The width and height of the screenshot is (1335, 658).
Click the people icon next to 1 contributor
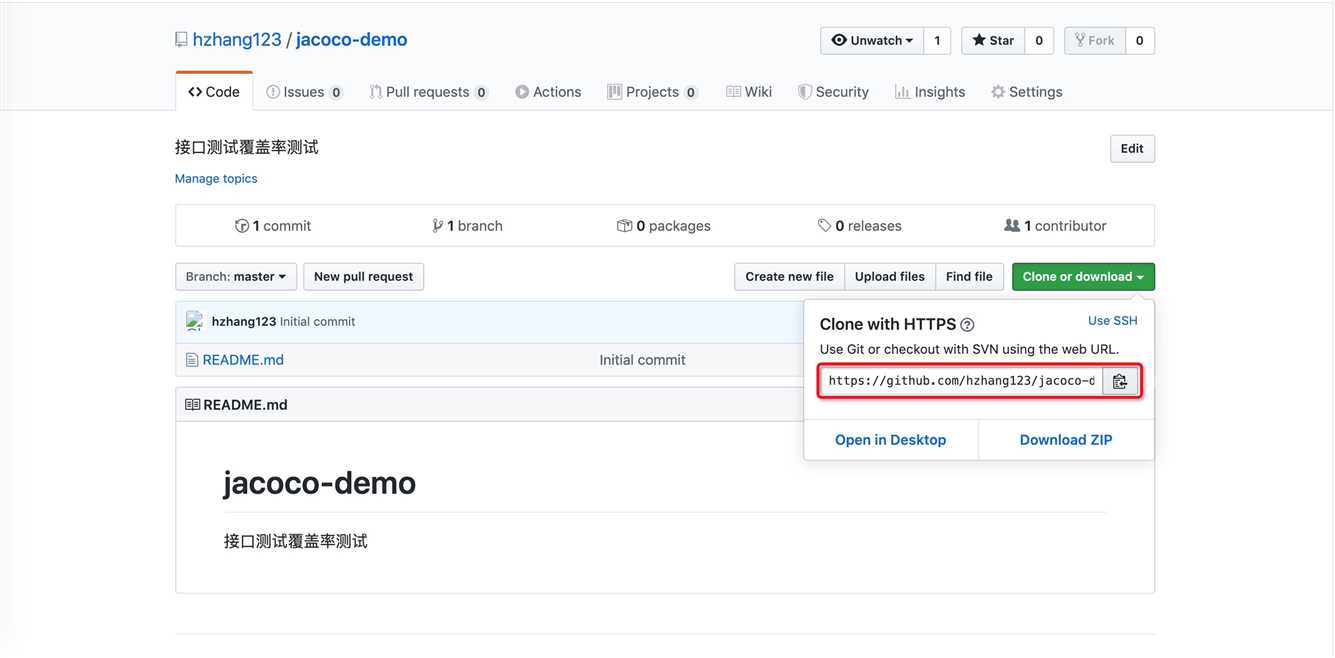coord(1012,226)
